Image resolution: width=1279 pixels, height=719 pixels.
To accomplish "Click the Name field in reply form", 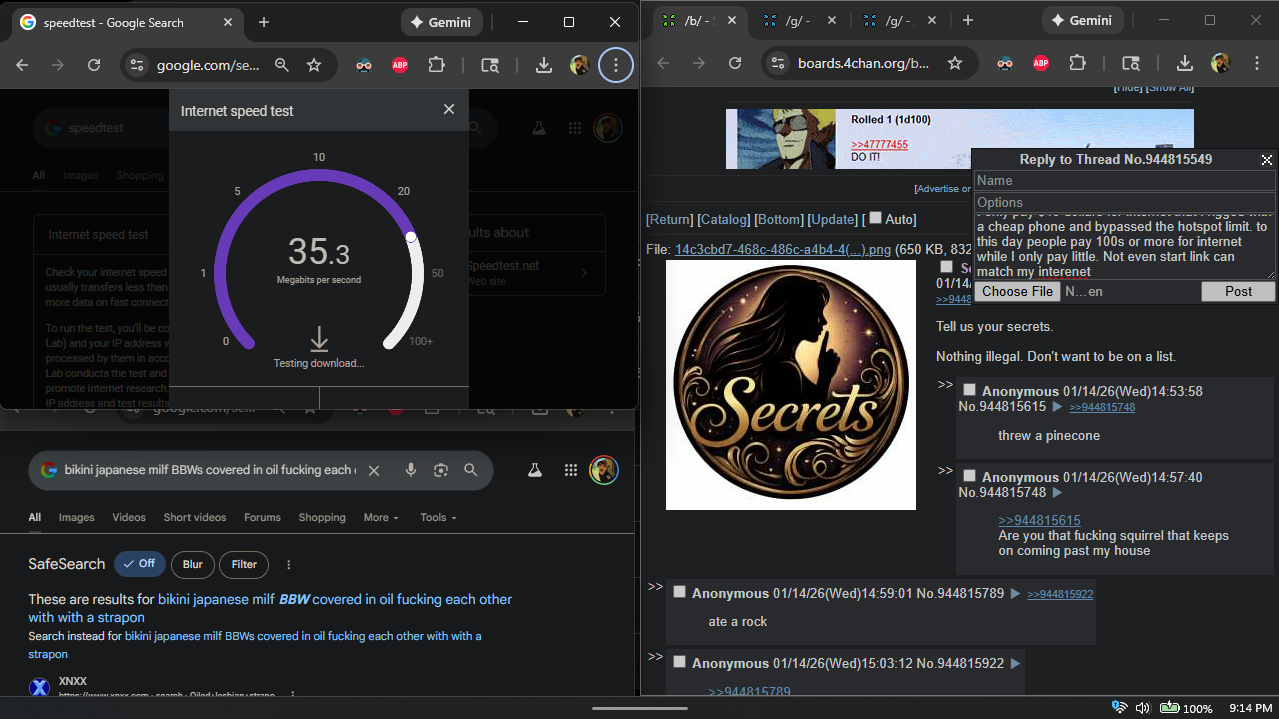I will tap(1124, 181).
